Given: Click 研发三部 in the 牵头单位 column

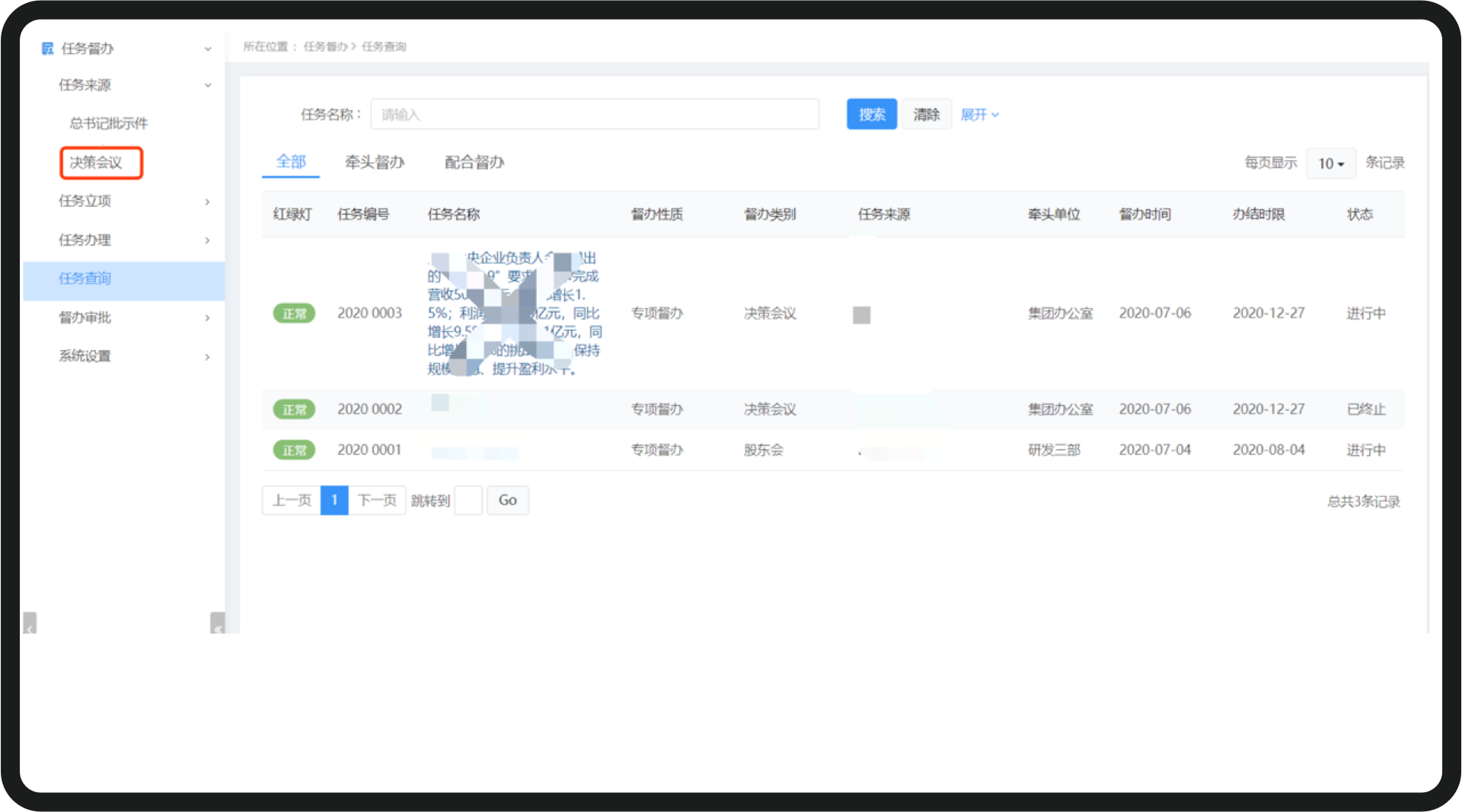Looking at the screenshot, I should coord(1054,451).
